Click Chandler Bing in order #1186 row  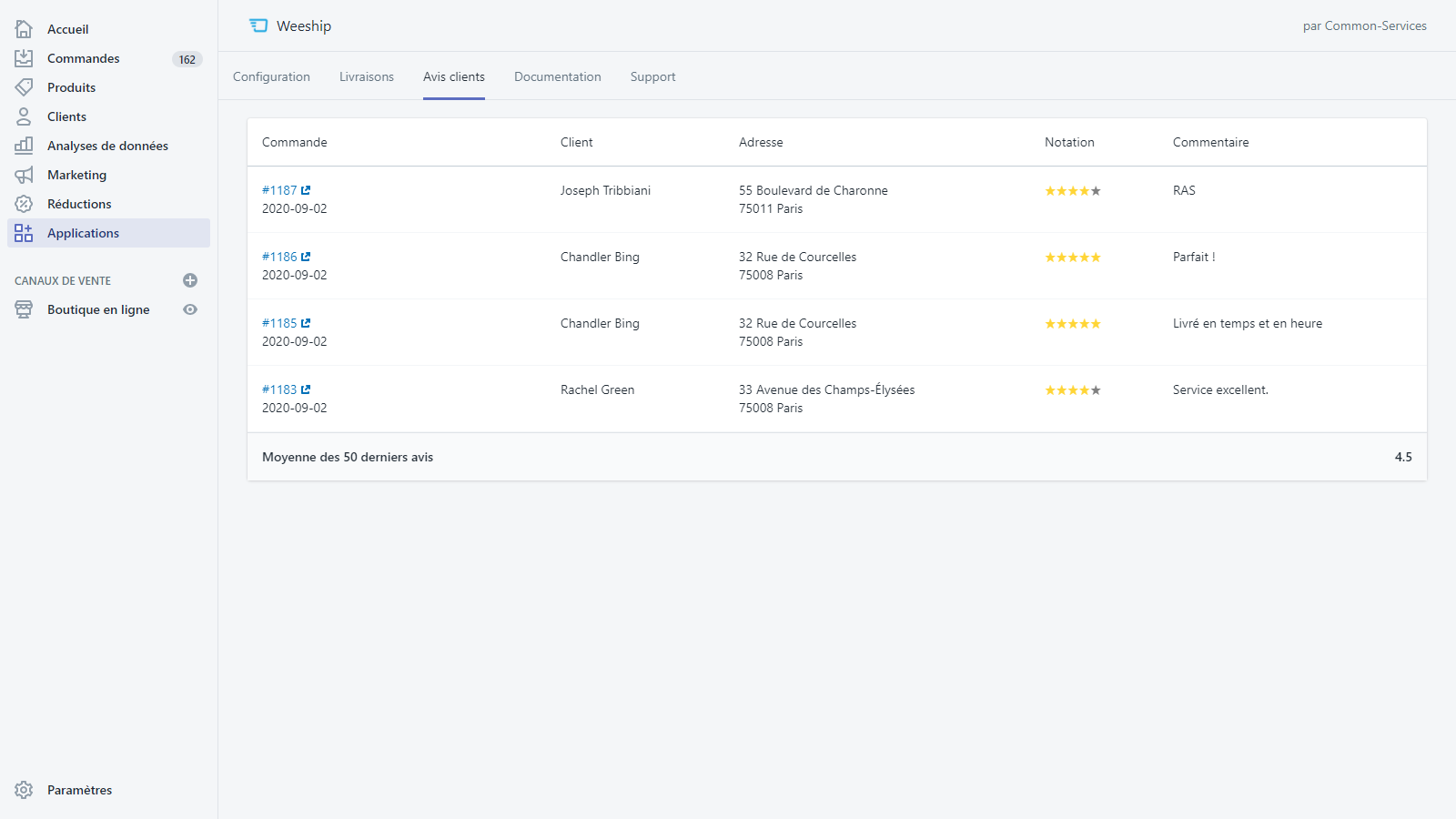600,257
